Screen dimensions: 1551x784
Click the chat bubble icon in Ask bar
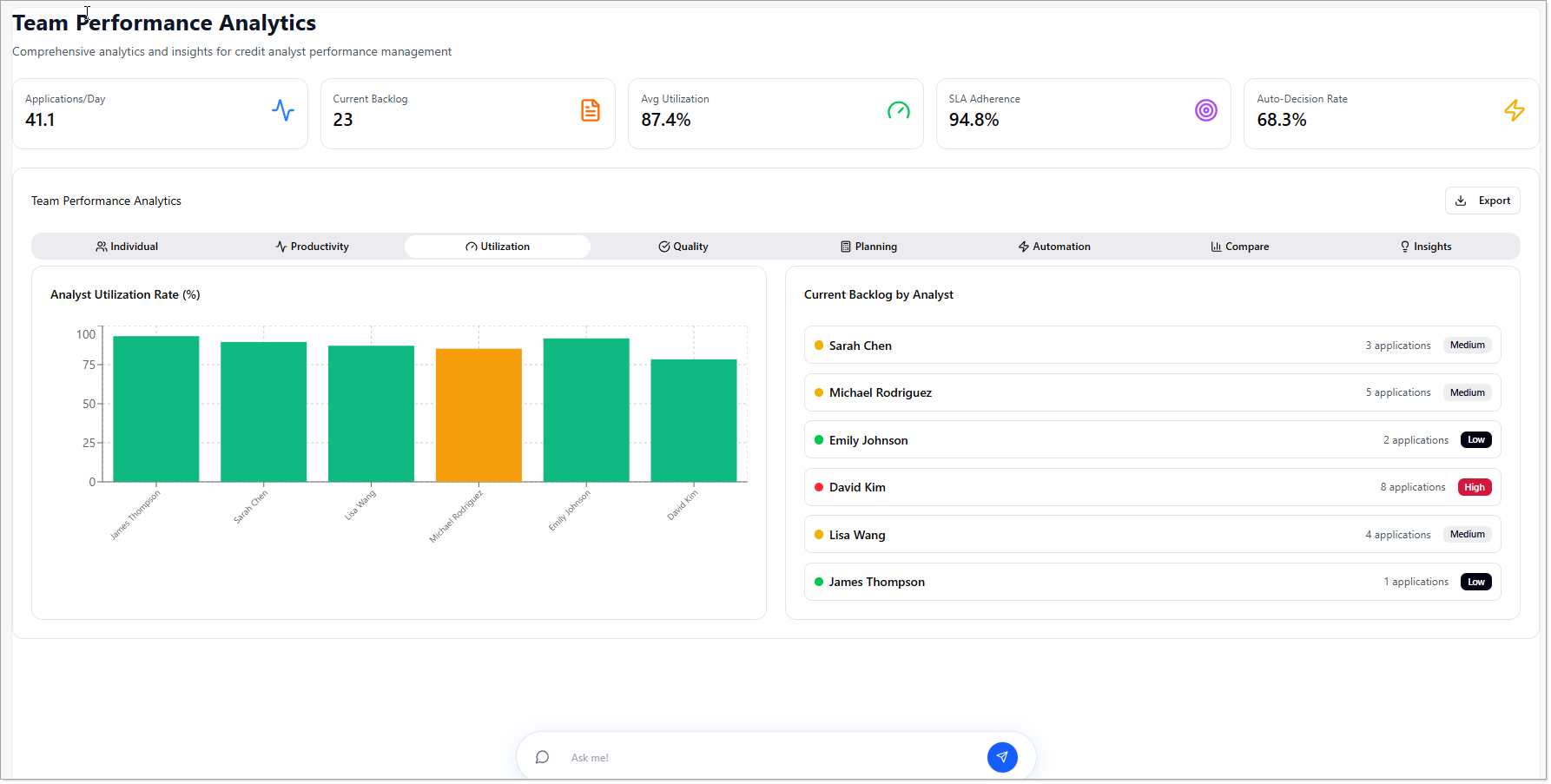pos(543,757)
